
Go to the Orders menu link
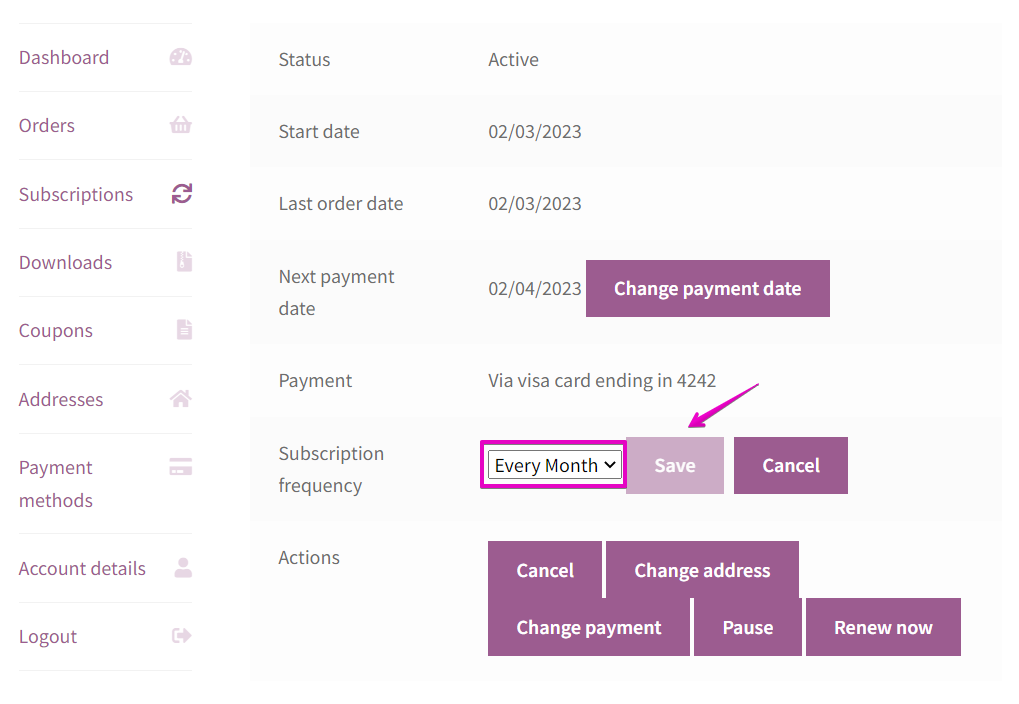tap(47, 125)
